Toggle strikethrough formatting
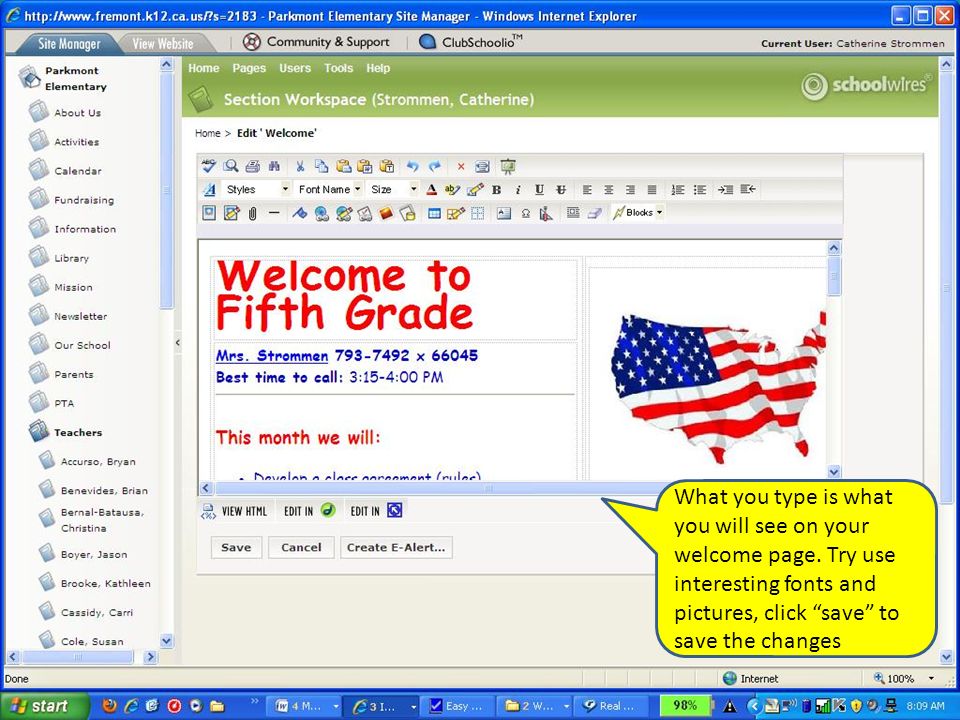The height and width of the screenshot is (720, 960). pos(561,190)
